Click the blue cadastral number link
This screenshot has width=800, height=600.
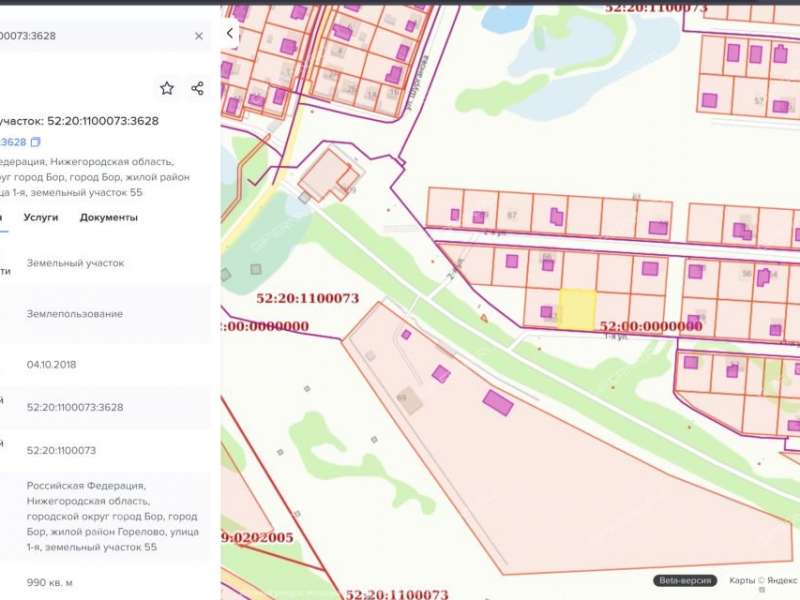point(12,142)
